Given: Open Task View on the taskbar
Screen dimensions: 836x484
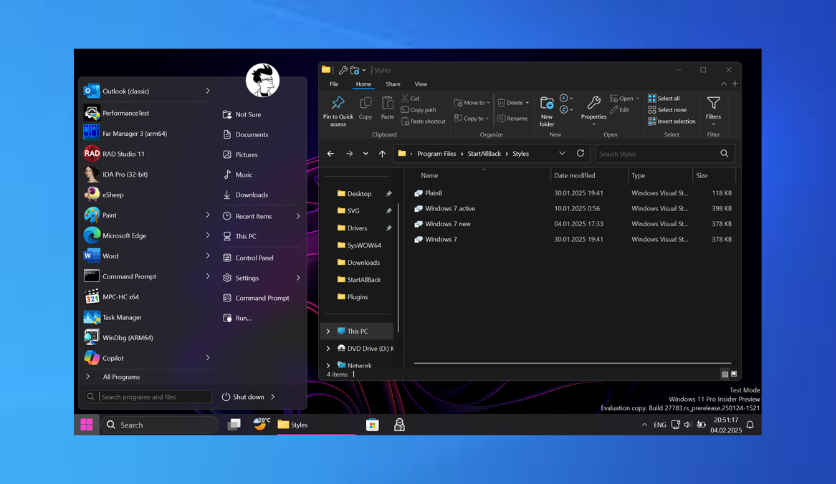Looking at the screenshot, I should coord(234,424).
